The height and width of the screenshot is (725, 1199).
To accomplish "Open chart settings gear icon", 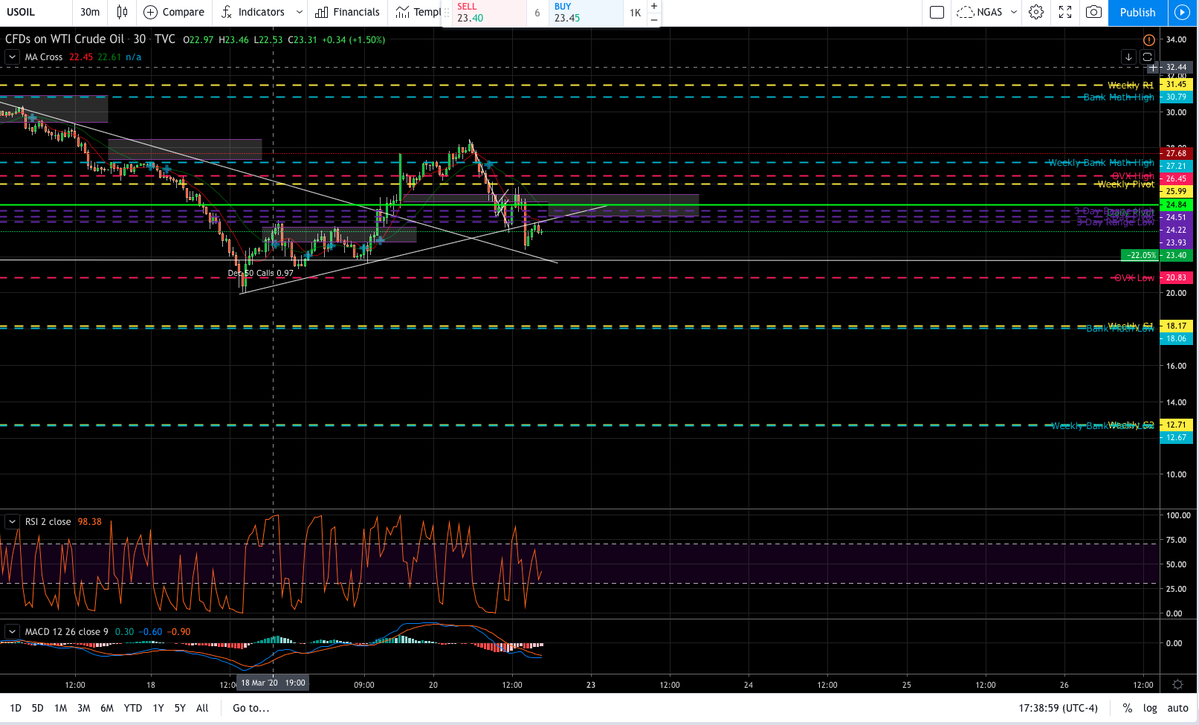I will click(x=1036, y=12).
